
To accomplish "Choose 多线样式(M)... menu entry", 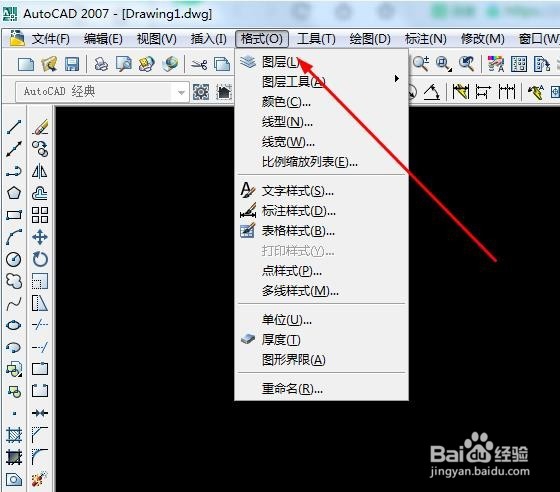I will pos(321,291).
